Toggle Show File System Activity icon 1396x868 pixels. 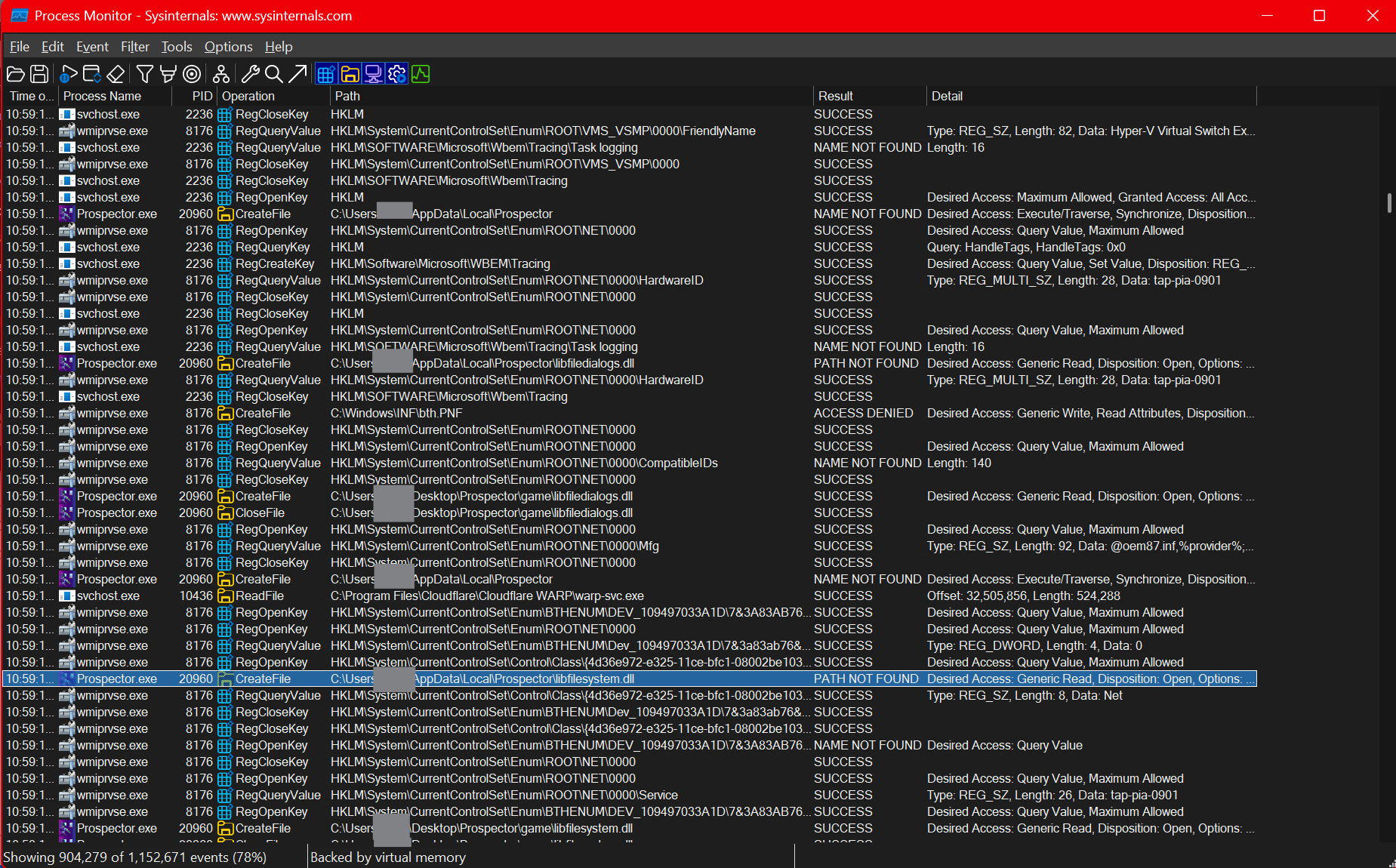coord(350,74)
